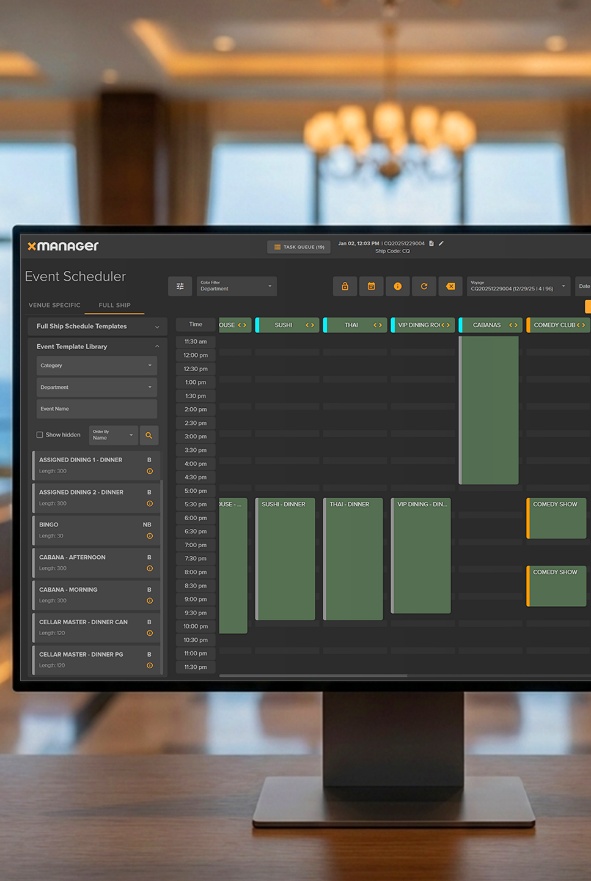Click clock icon on Cabana - Afternoon template
This screenshot has height=881, width=591.
(149, 568)
